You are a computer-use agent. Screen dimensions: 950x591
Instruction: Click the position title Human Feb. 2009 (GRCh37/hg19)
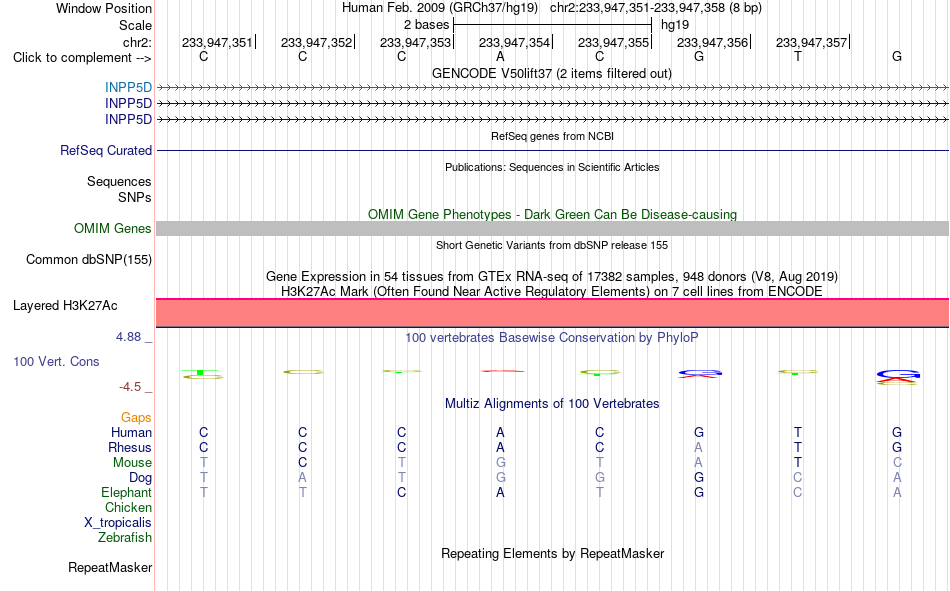point(440,8)
